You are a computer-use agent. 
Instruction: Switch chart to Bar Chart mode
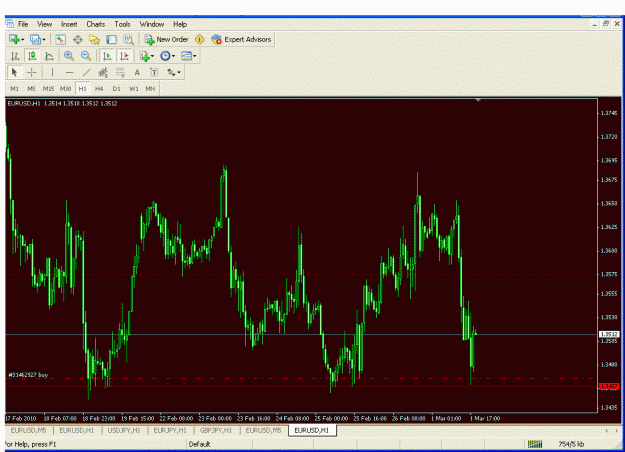(x=15, y=56)
